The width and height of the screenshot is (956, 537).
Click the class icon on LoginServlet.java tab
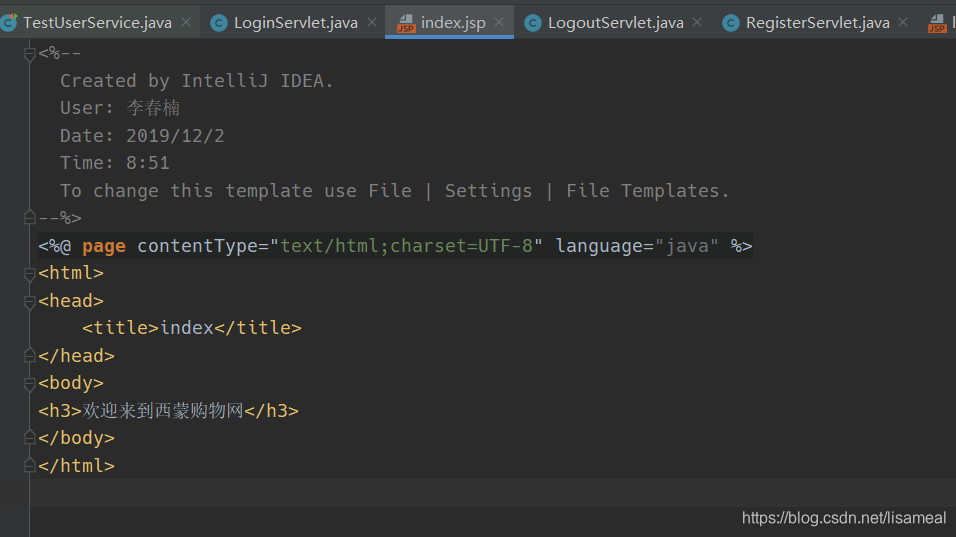coord(218,23)
